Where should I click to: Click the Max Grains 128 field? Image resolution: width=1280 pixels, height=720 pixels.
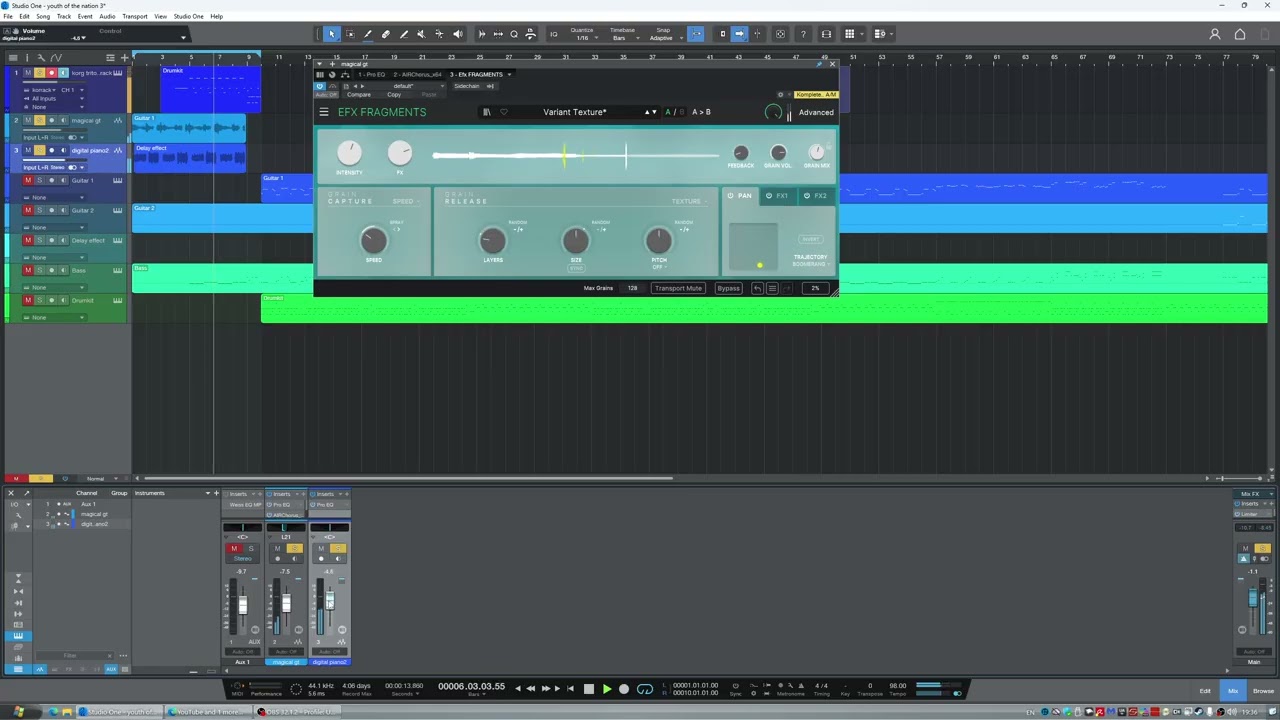[x=632, y=288]
